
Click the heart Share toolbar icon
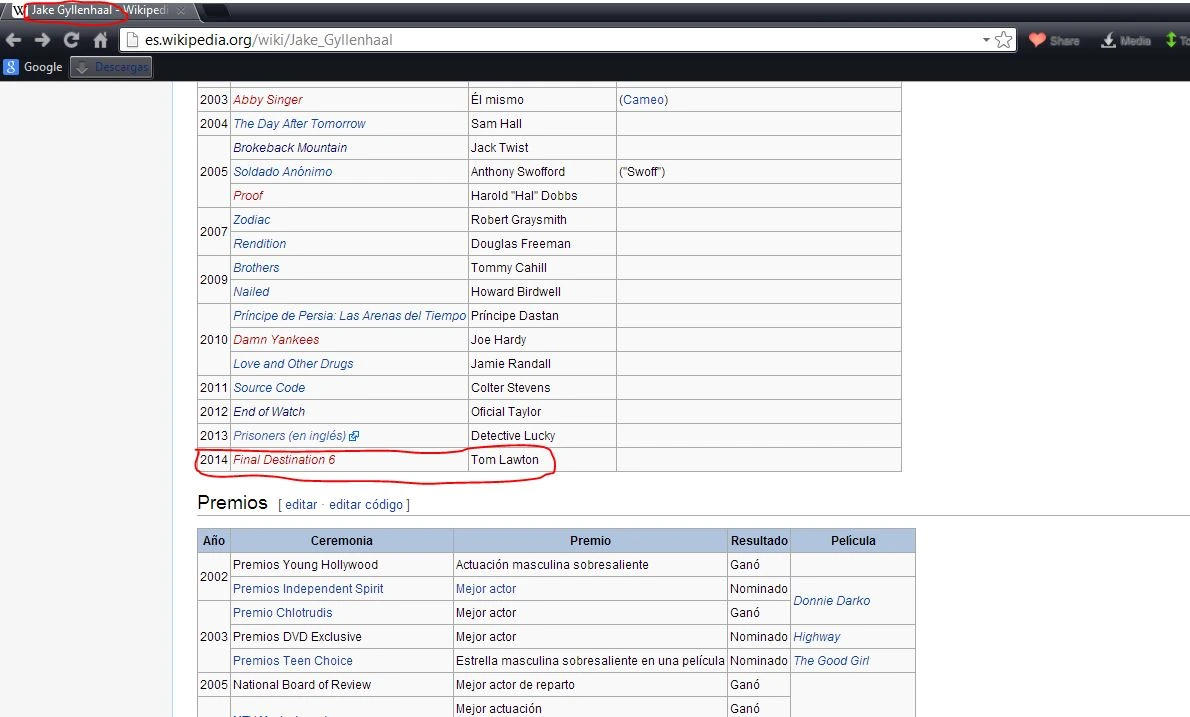click(x=1054, y=40)
